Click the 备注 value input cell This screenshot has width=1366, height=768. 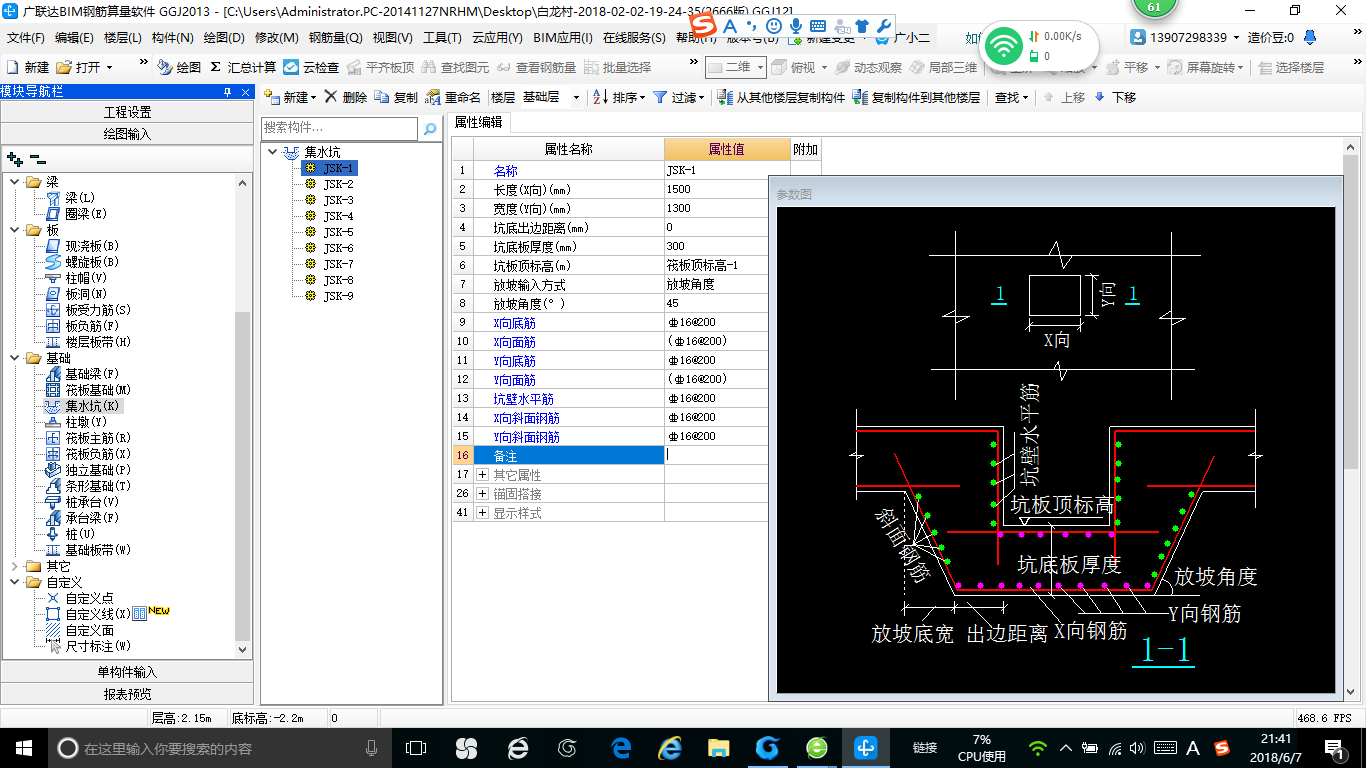tap(716, 455)
